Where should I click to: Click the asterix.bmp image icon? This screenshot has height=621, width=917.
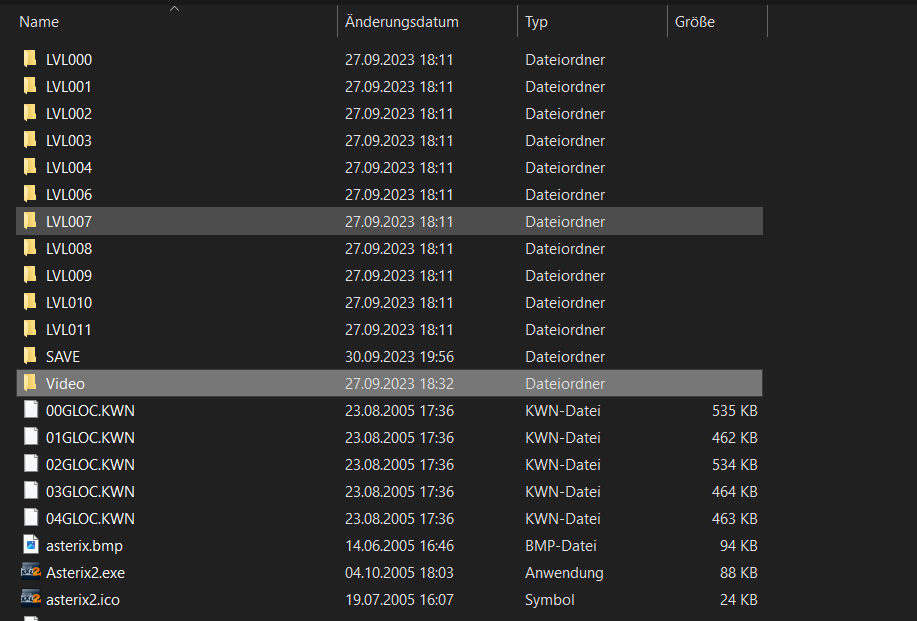(31, 545)
